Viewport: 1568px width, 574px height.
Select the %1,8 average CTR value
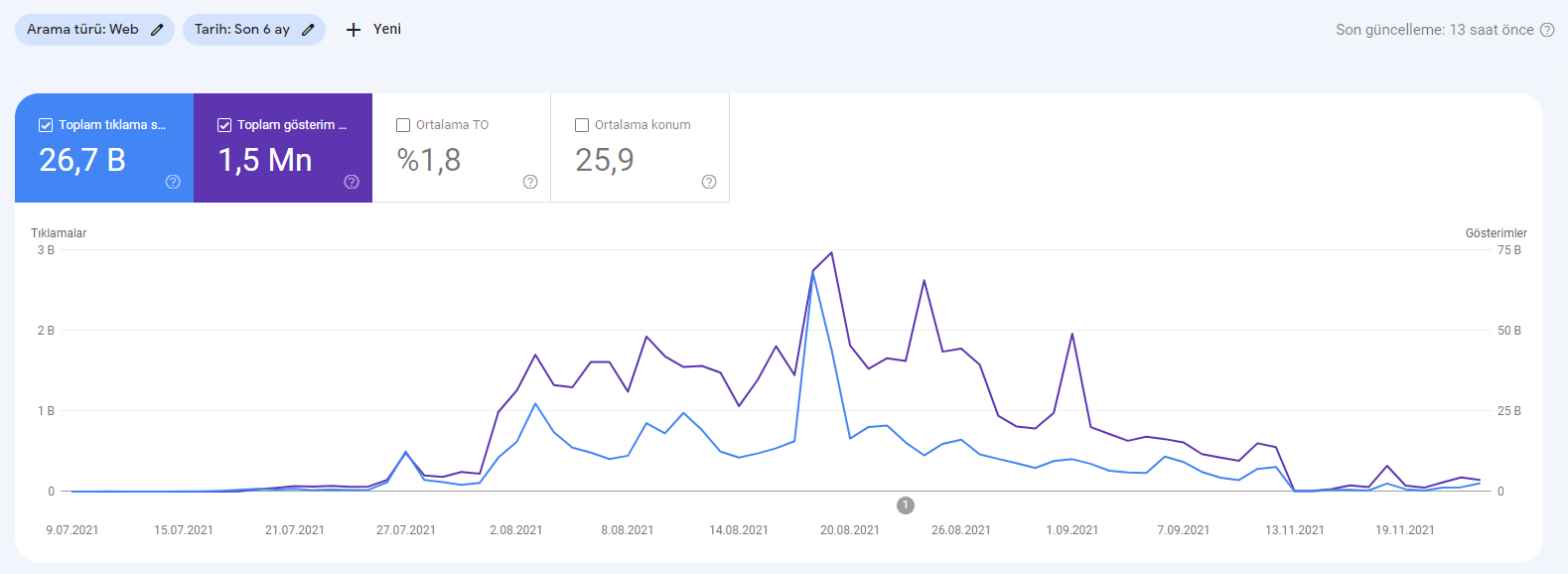pyautogui.click(x=429, y=160)
